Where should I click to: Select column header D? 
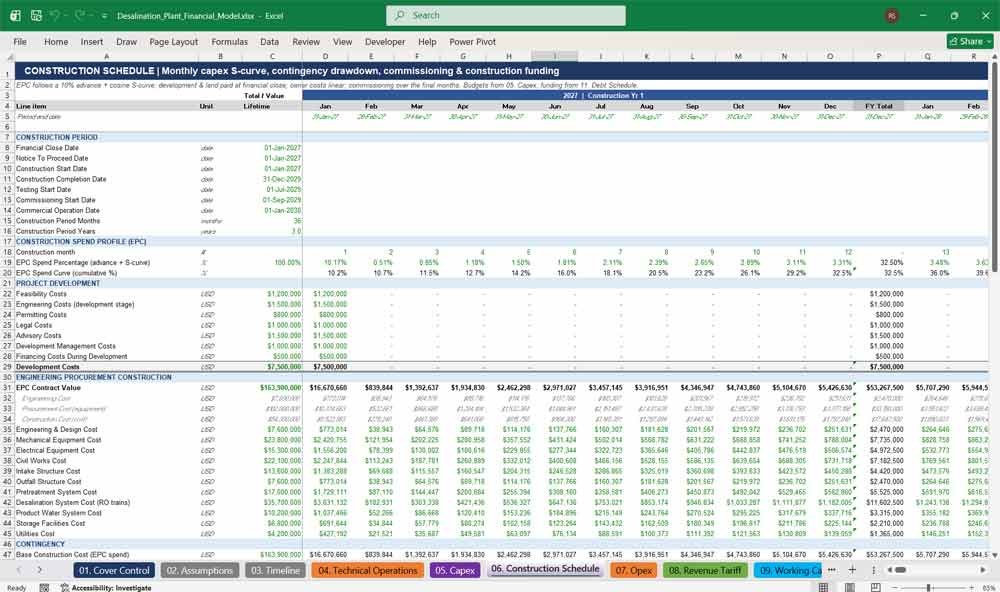click(x=325, y=56)
